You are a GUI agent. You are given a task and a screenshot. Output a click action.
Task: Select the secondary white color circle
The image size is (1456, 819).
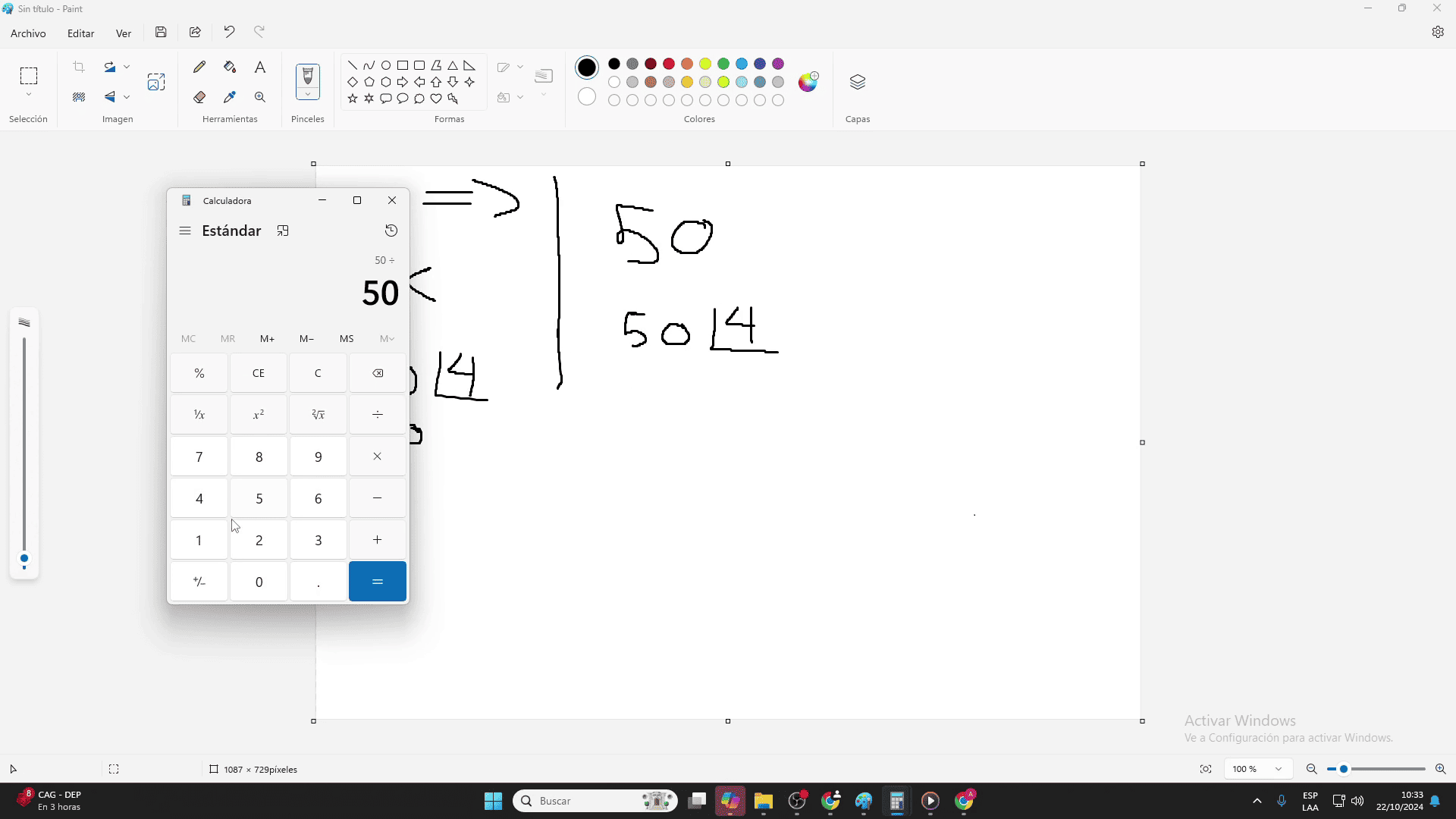587,96
